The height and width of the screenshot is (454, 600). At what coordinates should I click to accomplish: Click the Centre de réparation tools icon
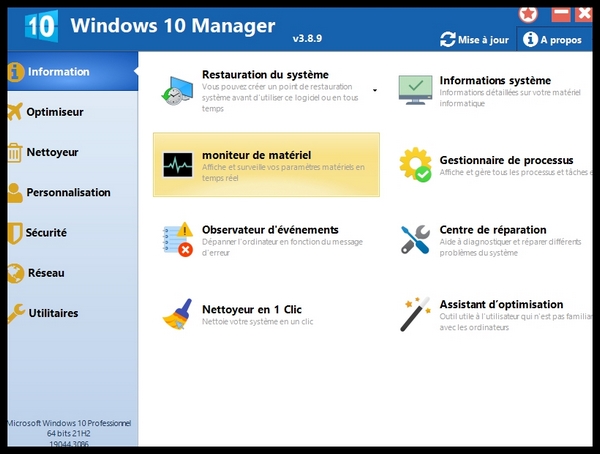click(x=415, y=239)
